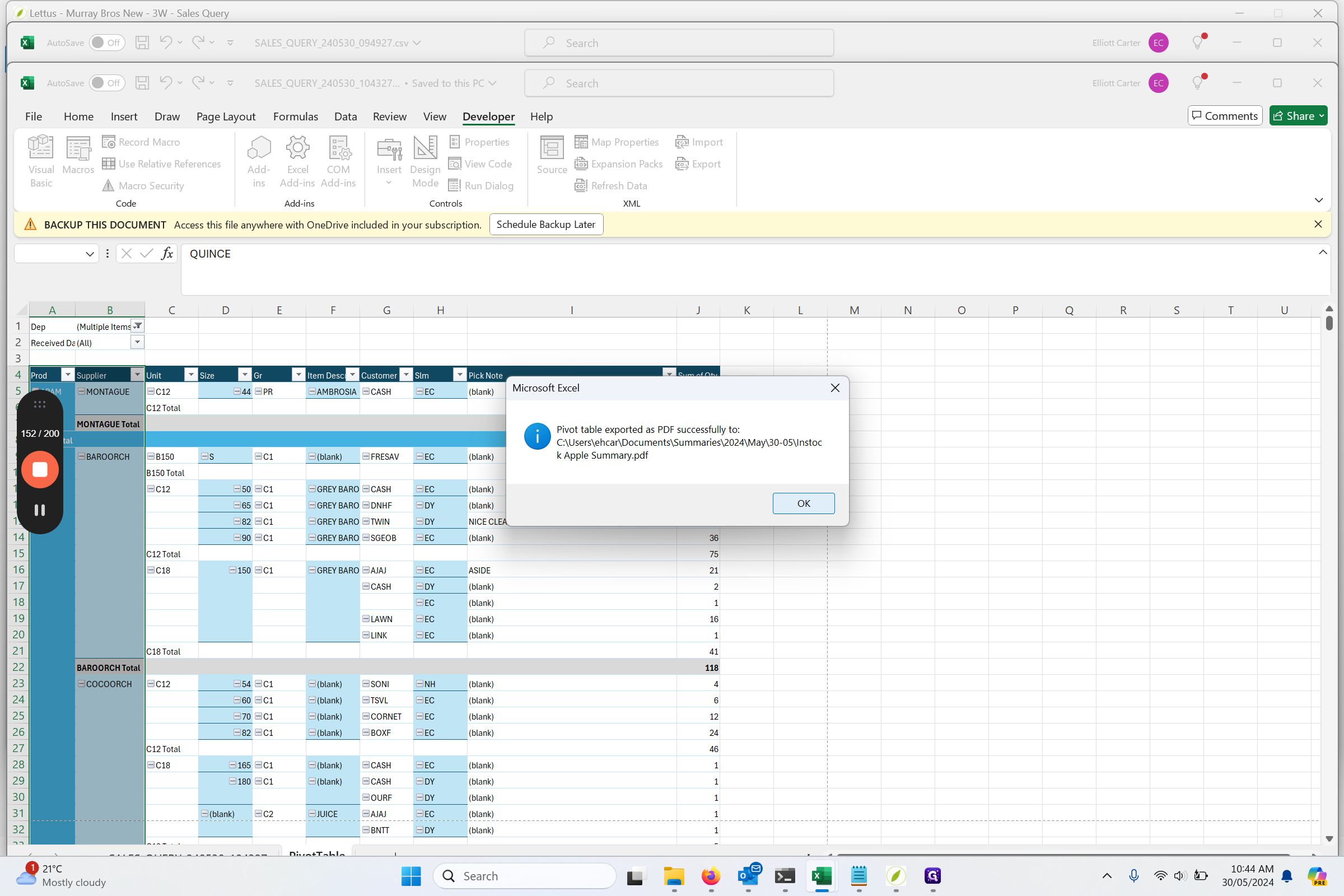Viewport: 1344px width, 896px height.
Task: Dismiss the backup notification bar
Action: [1318, 224]
